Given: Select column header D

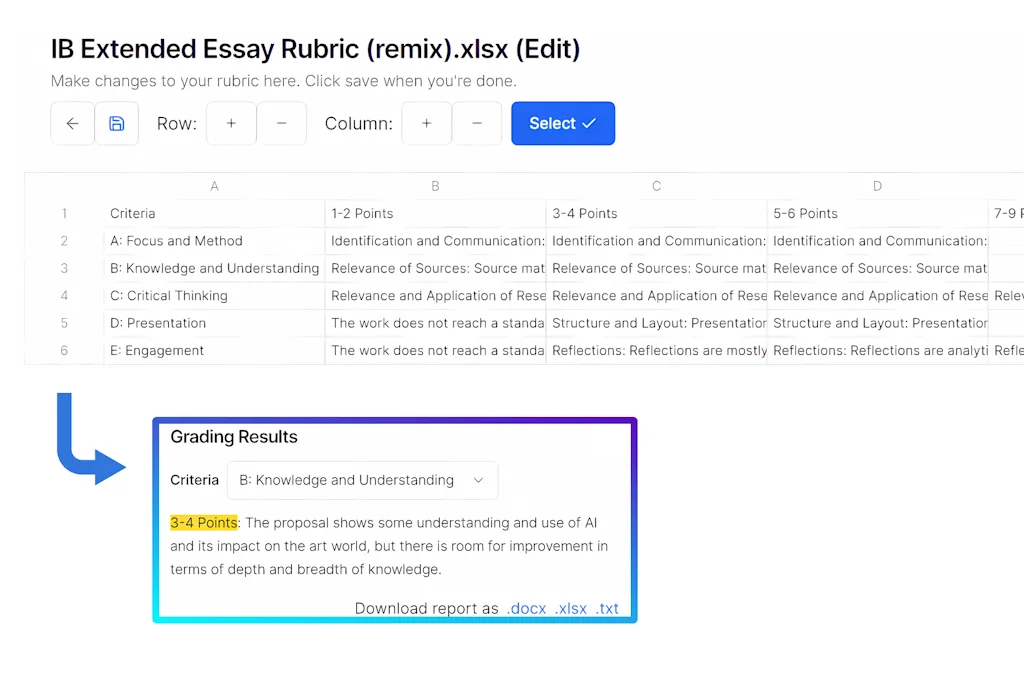Looking at the screenshot, I should click(x=877, y=186).
